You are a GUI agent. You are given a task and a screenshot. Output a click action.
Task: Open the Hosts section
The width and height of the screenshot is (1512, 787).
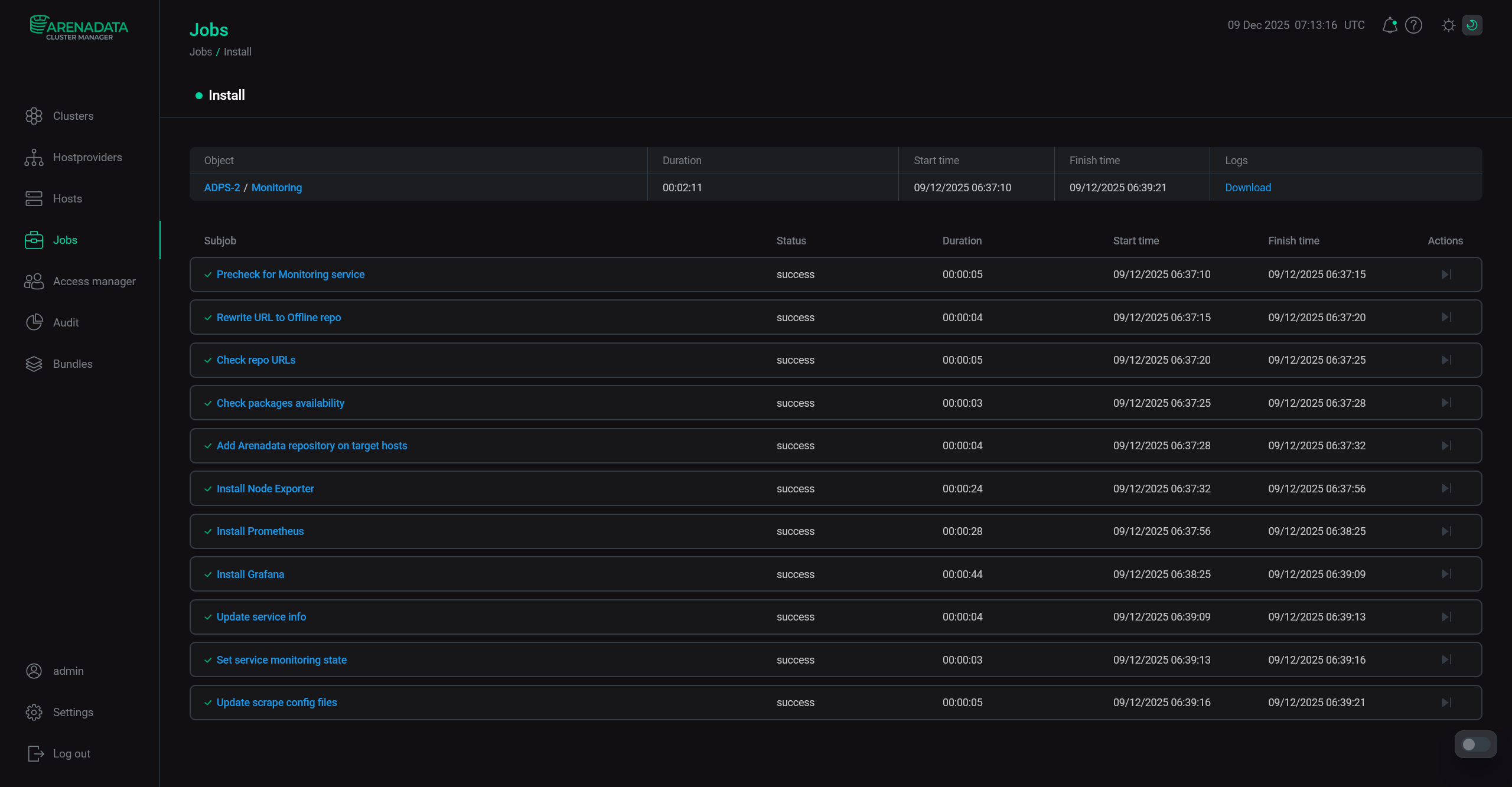[67, 198]
